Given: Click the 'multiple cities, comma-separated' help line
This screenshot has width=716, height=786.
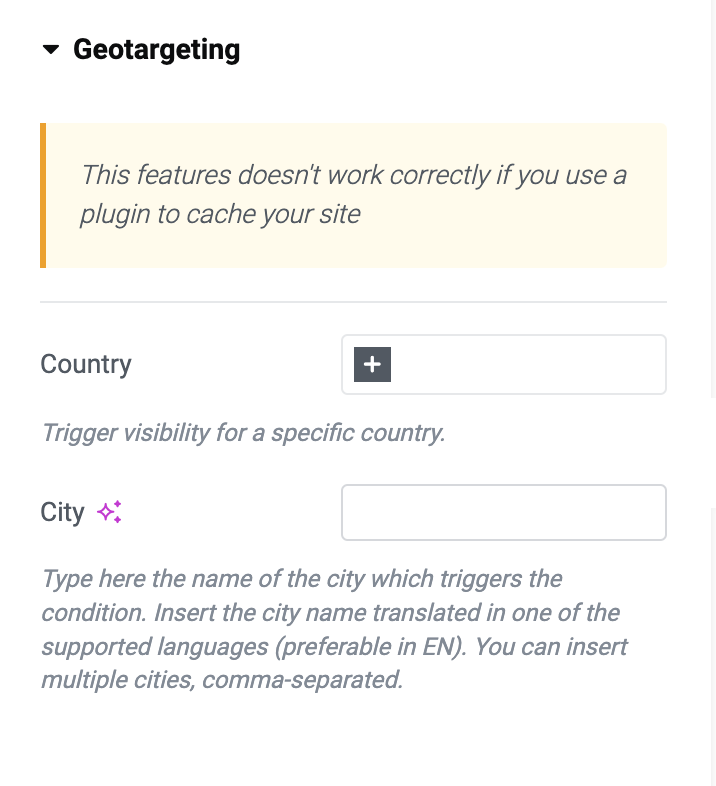Looking at the screenshot, I should pyautogui.click(x=222, y=680).
